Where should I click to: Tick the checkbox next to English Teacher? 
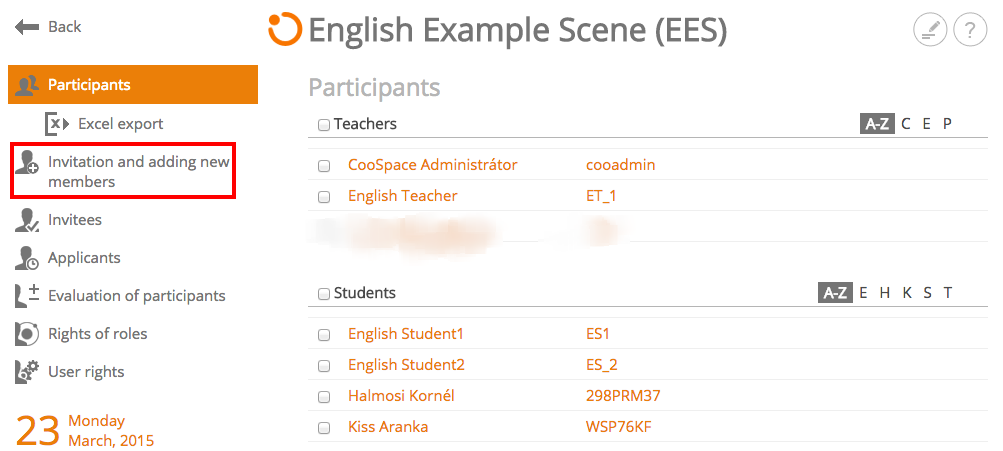(x=324, y=197)
